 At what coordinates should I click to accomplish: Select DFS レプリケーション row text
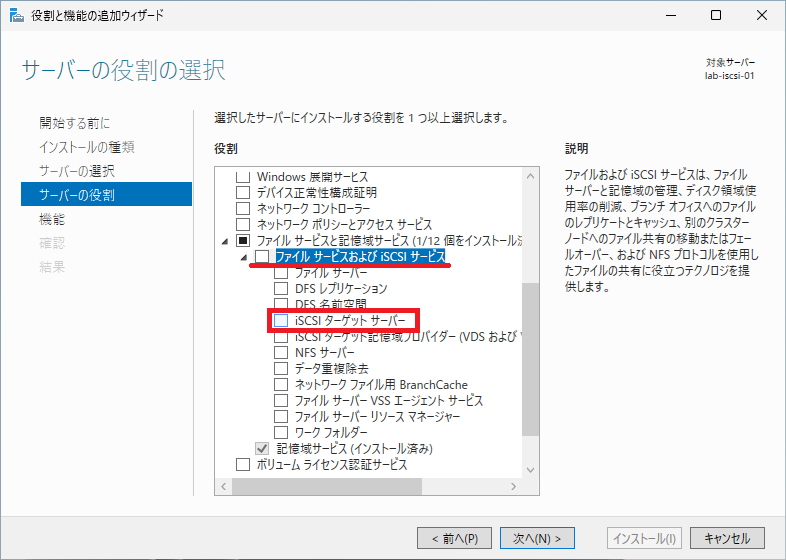[341, 288]
